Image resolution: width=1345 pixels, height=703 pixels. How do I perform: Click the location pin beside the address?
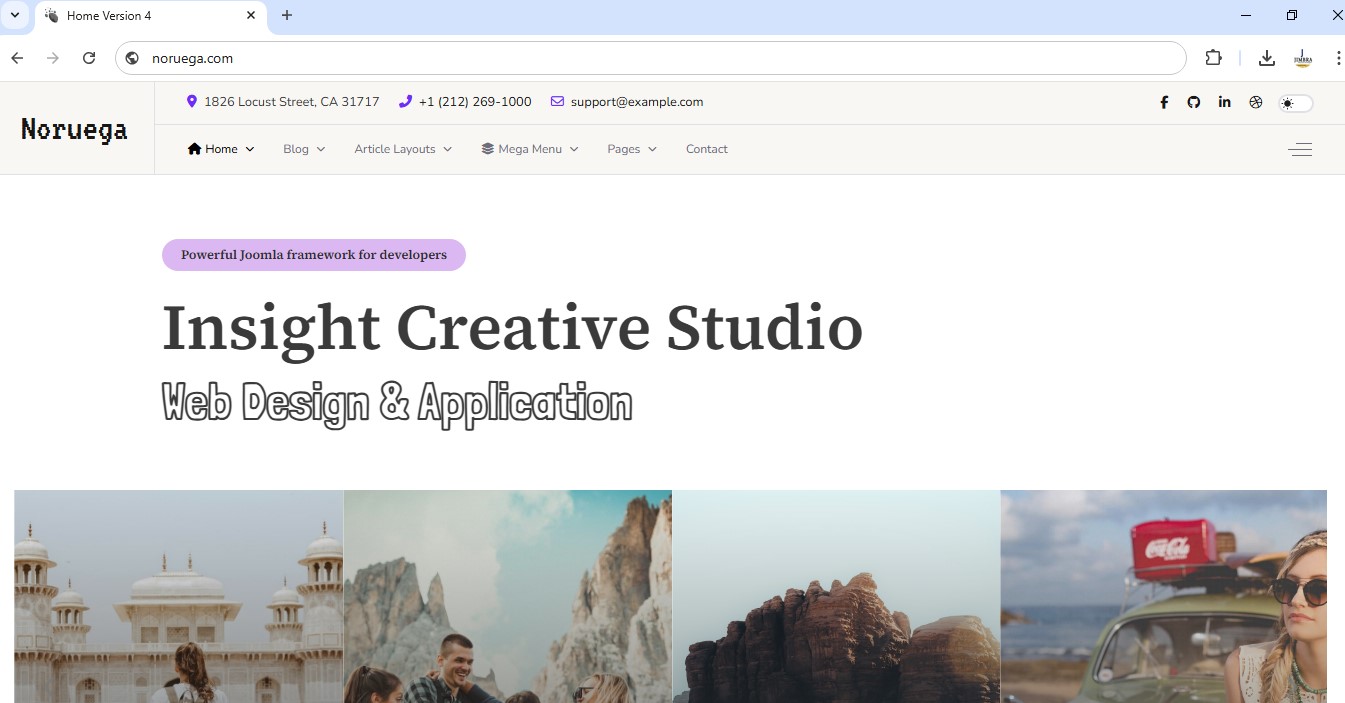tap(192, 101)
